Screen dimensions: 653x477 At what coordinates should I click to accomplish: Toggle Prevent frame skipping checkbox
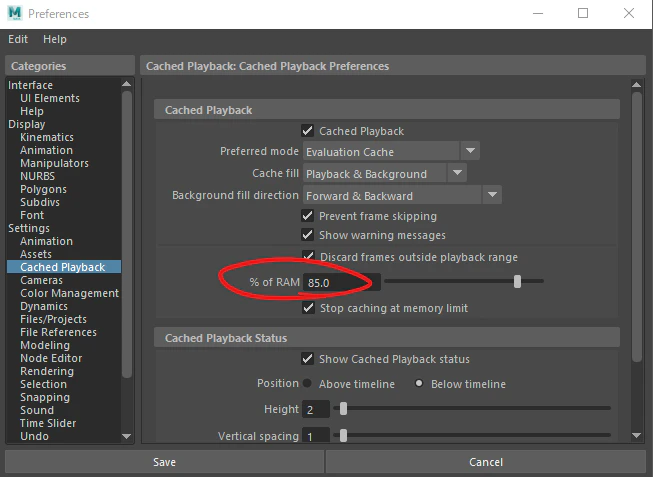(307, 216)
